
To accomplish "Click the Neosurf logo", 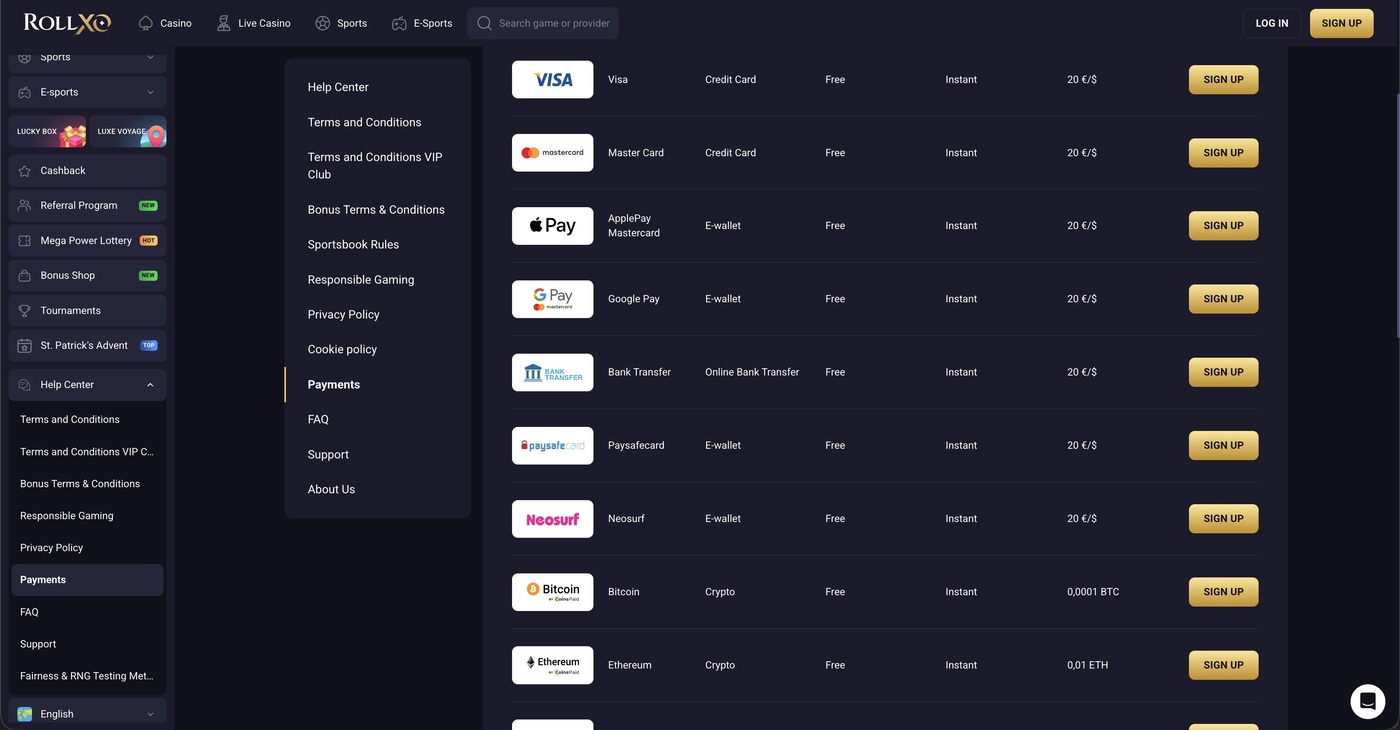I will 553,519.
